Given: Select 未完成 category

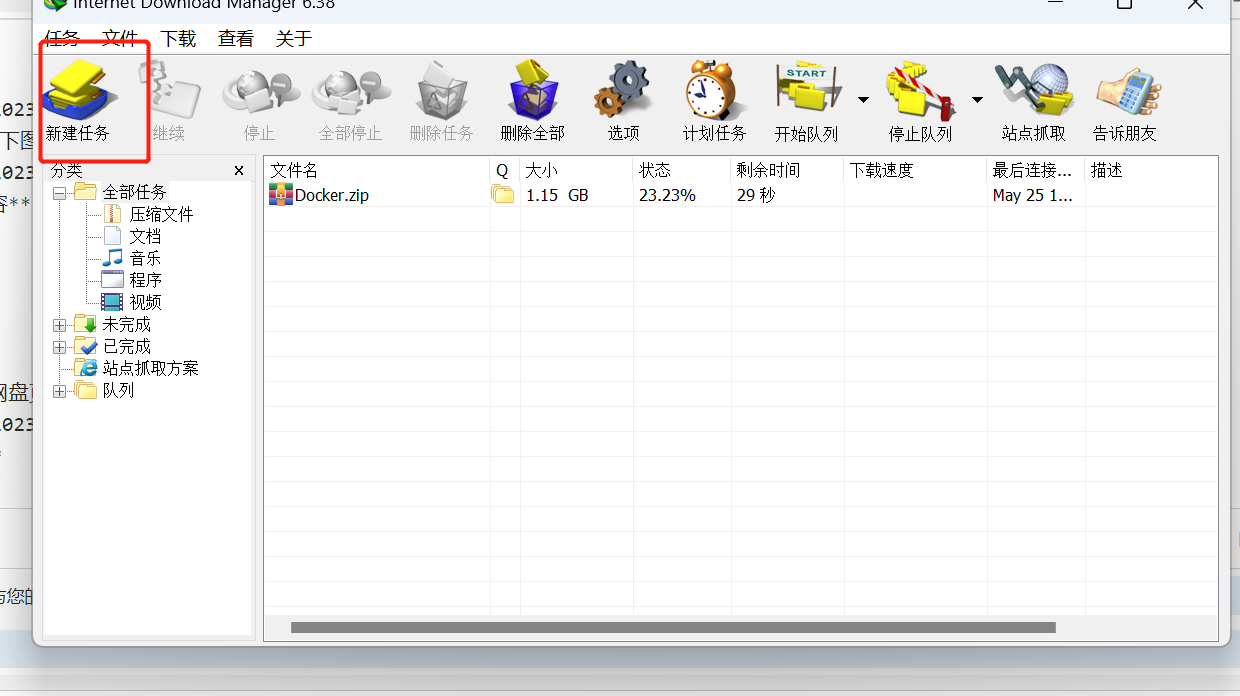Looking at the screenshot, I should [127, 324].
